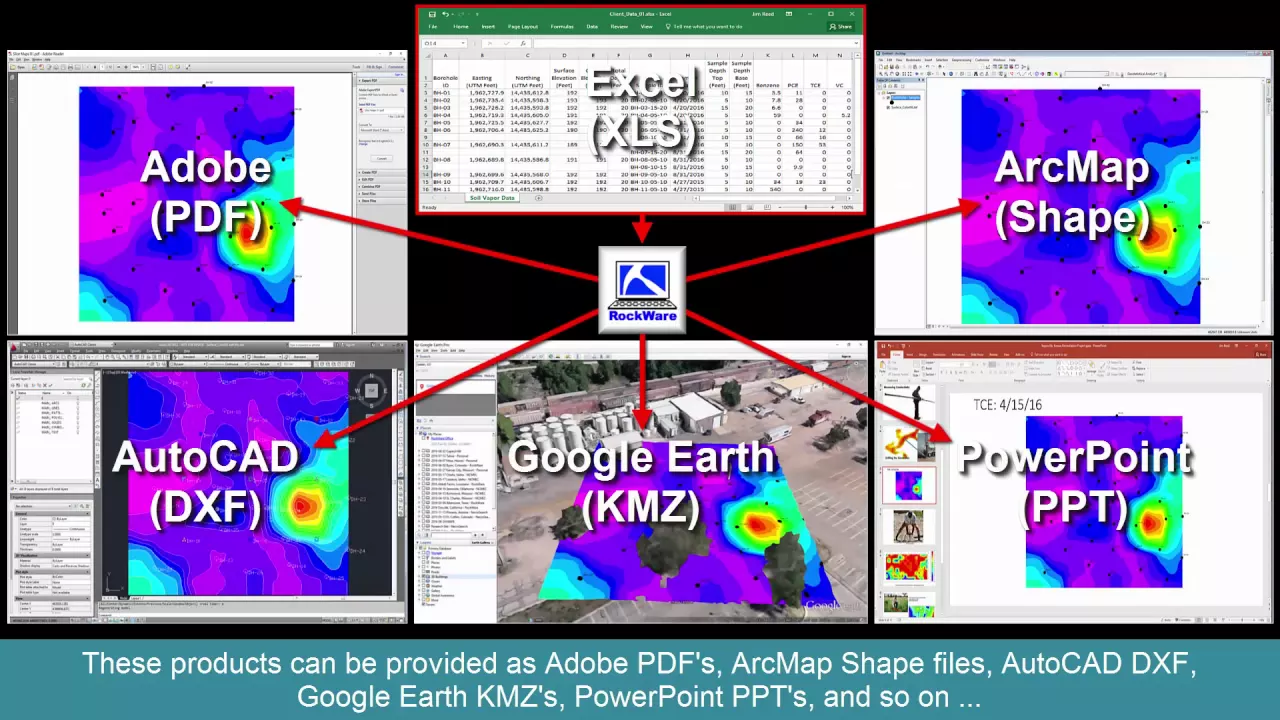Open the Page Layout tab in Excel
This screenshot has width=1280, height=720.
click(523, 26)
